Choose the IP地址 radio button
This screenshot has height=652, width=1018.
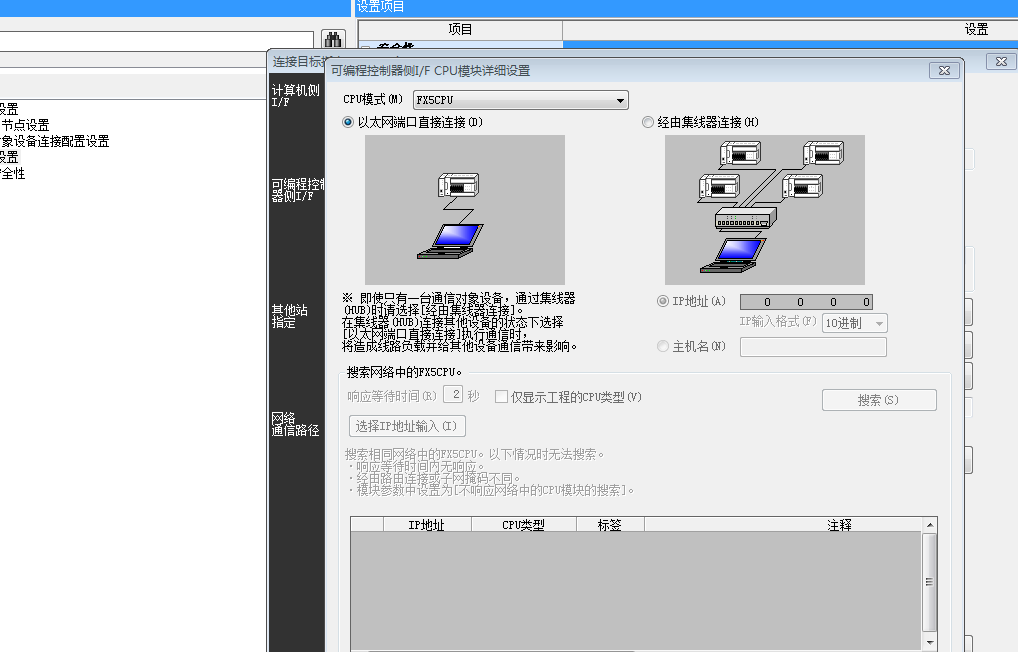coord(663,301)
